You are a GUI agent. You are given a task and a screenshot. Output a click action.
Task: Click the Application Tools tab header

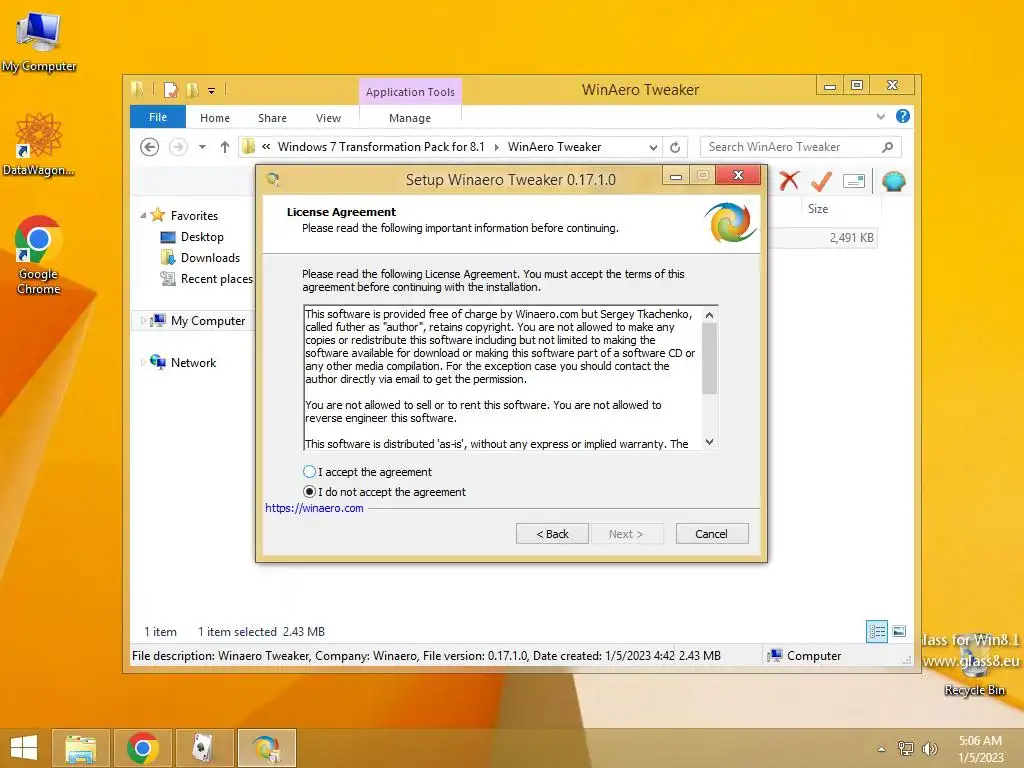tap(410, 92)
